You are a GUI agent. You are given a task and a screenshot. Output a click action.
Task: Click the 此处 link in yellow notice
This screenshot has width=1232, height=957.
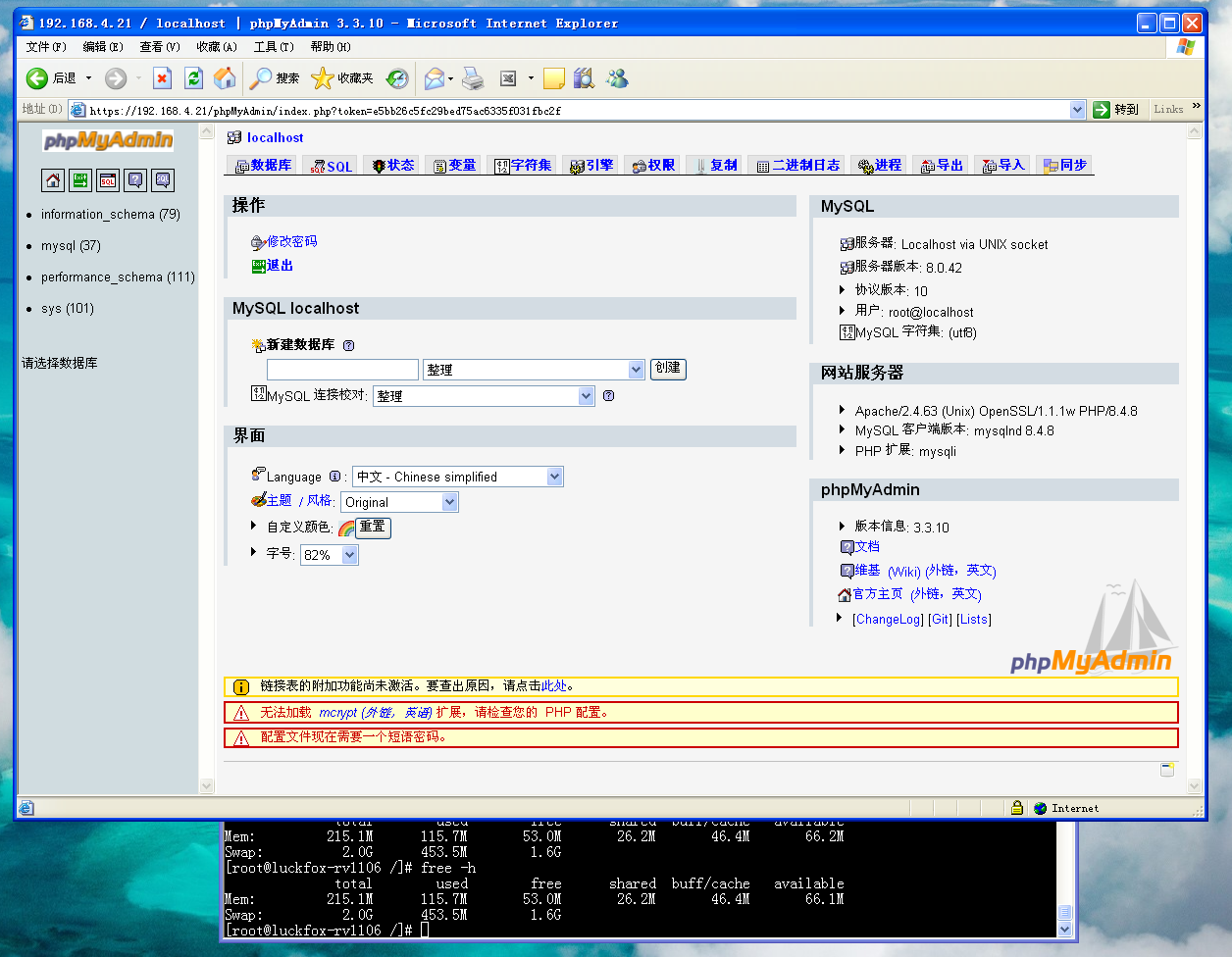(x=554, y=686)
